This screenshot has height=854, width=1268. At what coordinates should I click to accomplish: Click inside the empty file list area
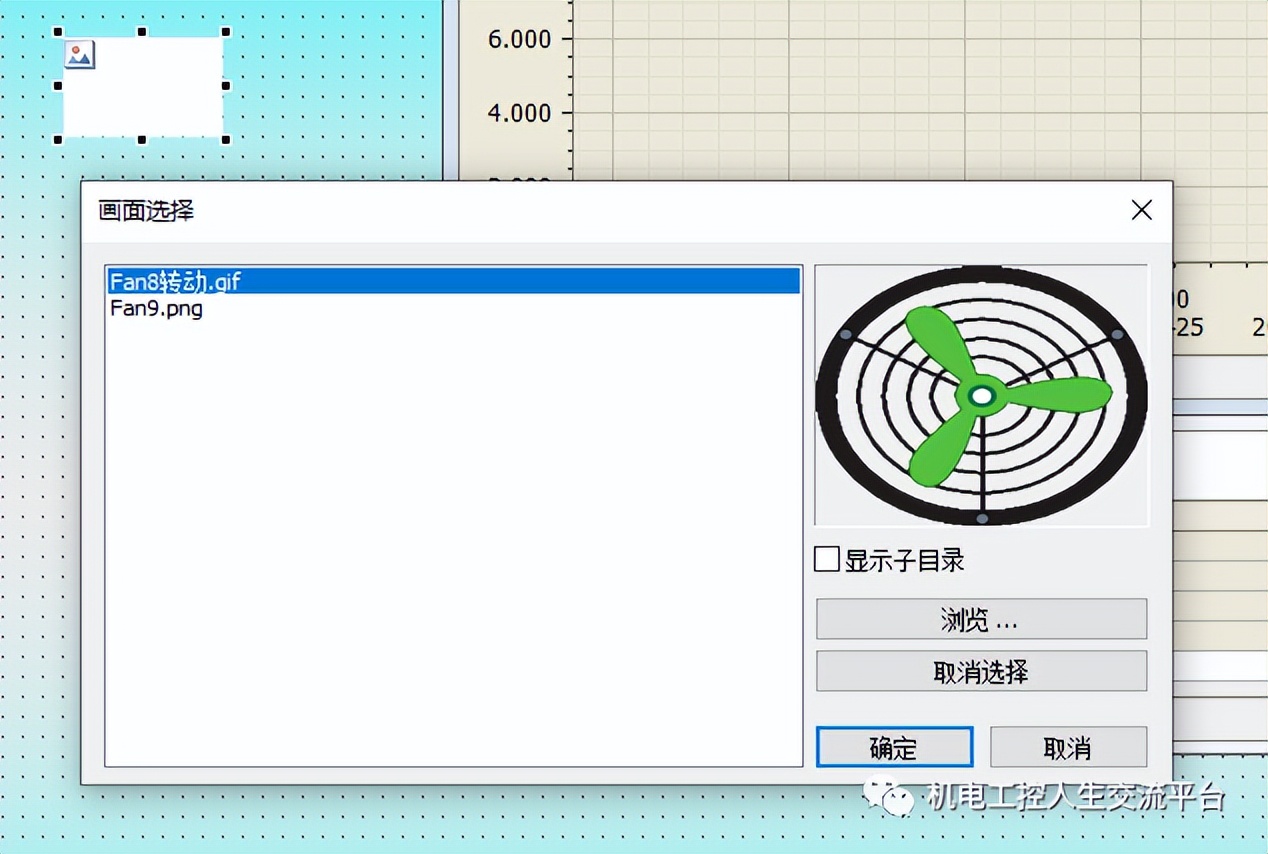tap(450, 500)
